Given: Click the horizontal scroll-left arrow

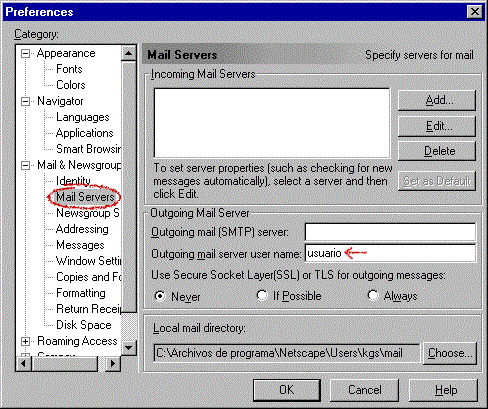Looking at the screenshot, I should pos(24,363).
